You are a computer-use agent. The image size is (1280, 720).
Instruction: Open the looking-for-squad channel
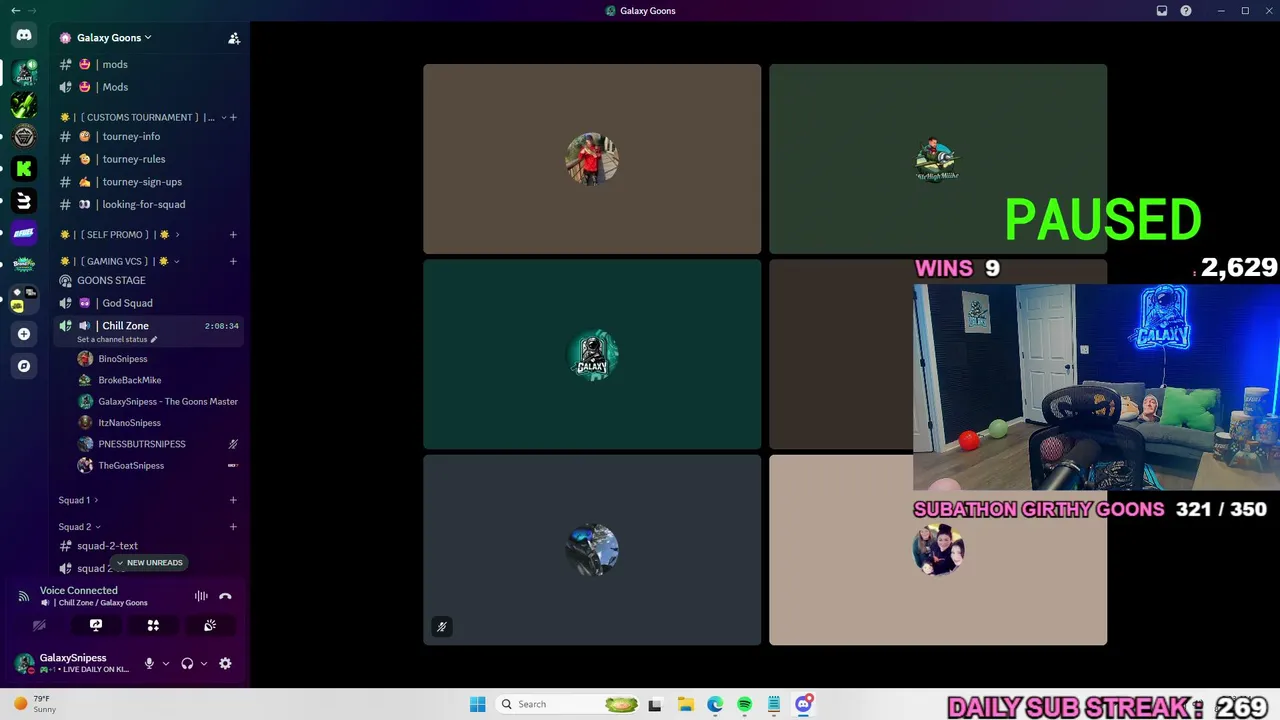pyautogui.click(x=150, y=204)
